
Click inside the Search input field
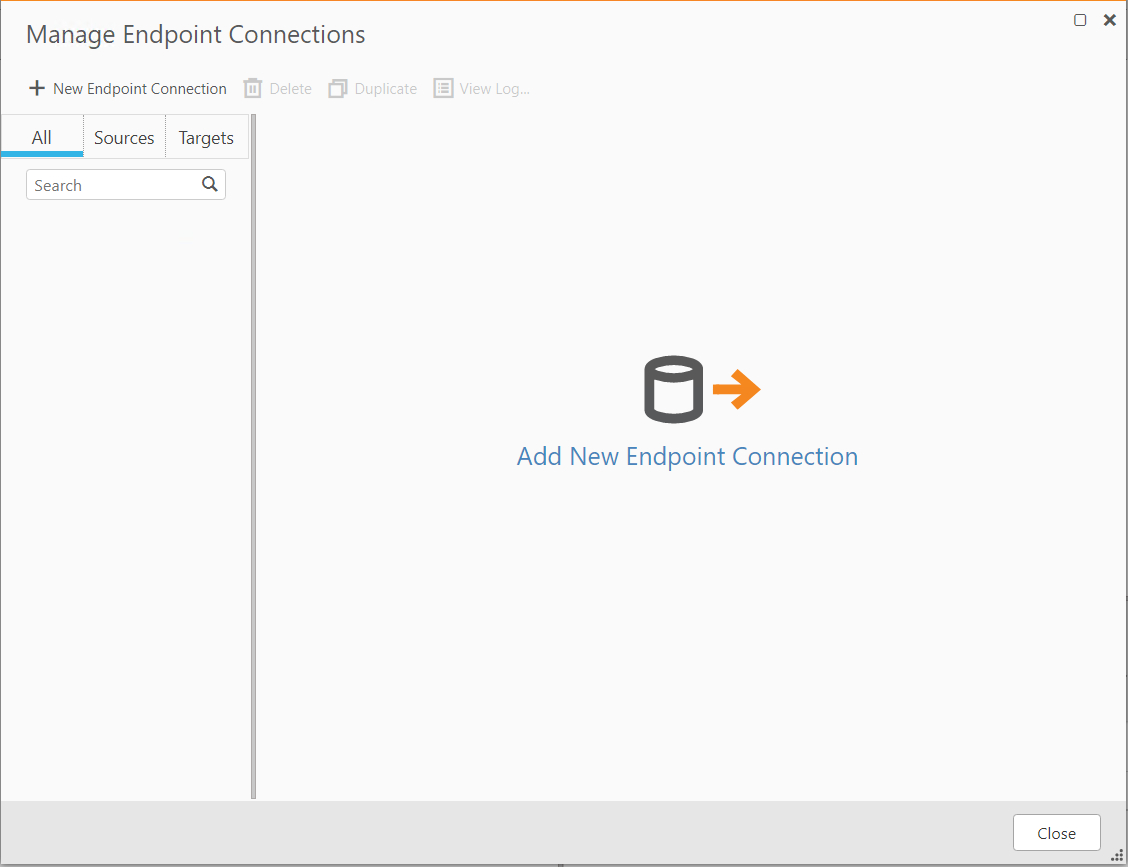click(x=110, y=184)
